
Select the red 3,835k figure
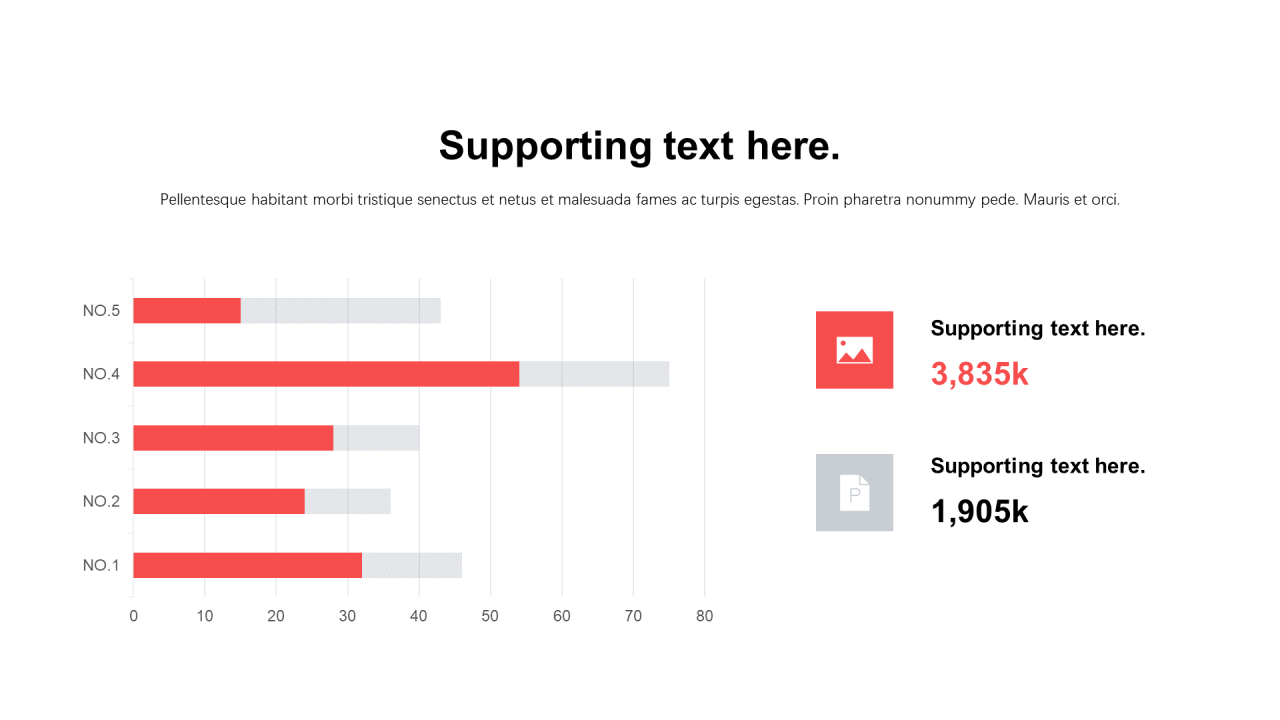click(x=979, y=374)
